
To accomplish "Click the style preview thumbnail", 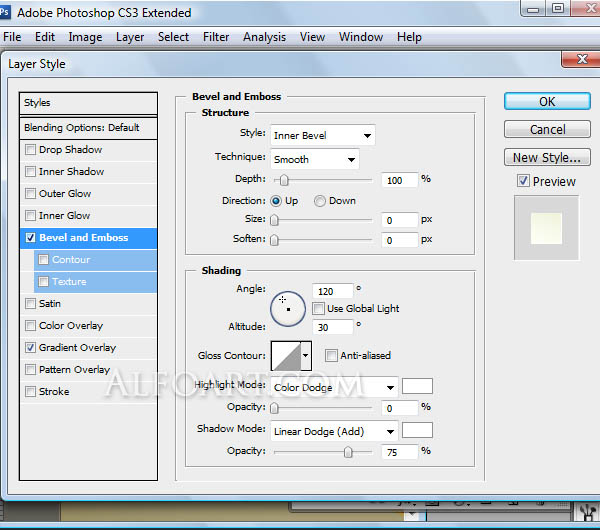I will pos(546,228).
